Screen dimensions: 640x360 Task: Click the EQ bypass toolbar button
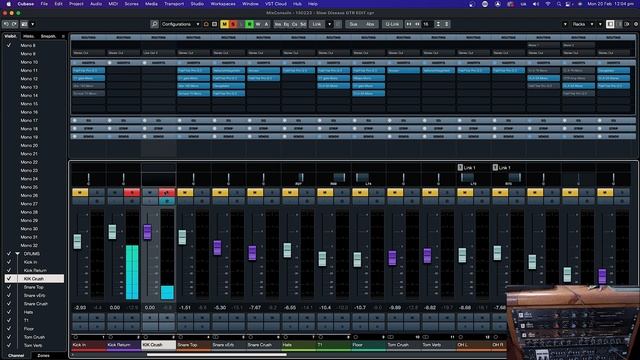tap(287, 24)
